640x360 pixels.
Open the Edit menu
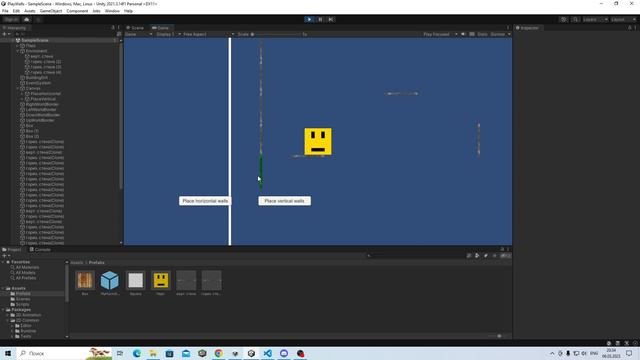pos(16,11)
